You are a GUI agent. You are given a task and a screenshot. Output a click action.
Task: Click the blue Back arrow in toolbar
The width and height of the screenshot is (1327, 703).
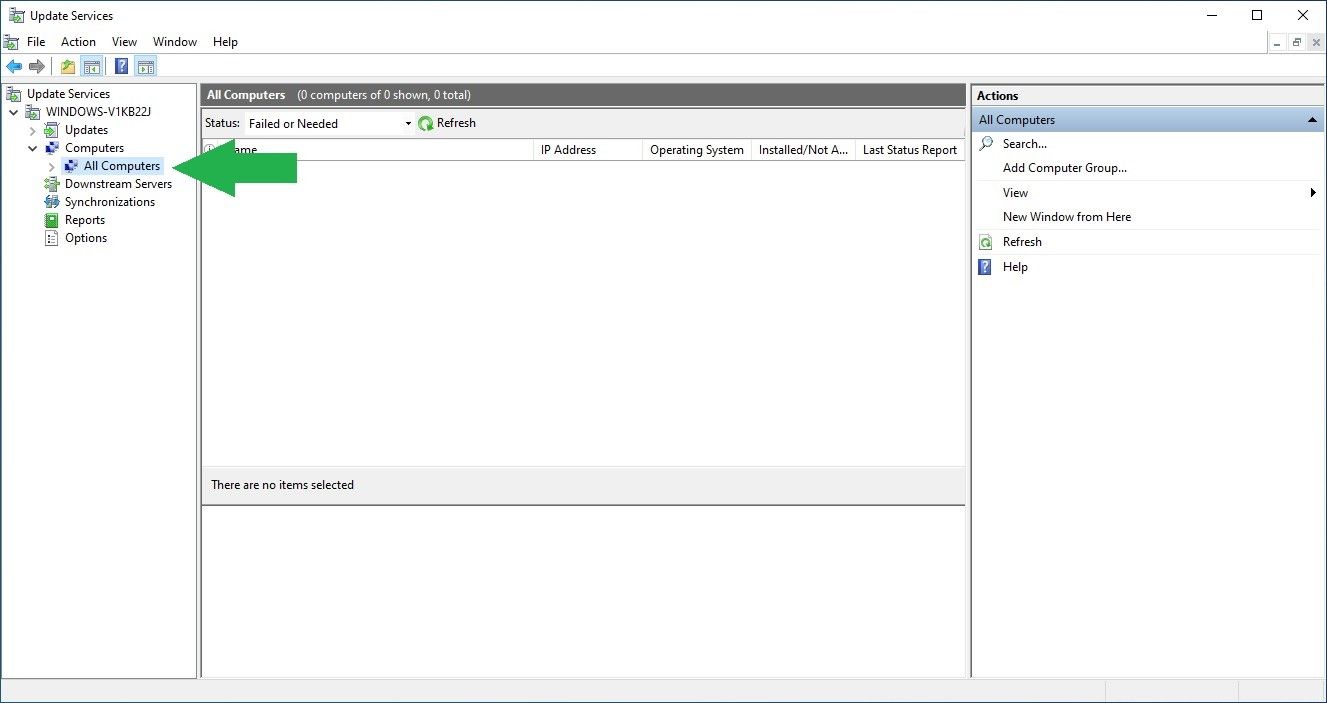(x=14, y=67)
